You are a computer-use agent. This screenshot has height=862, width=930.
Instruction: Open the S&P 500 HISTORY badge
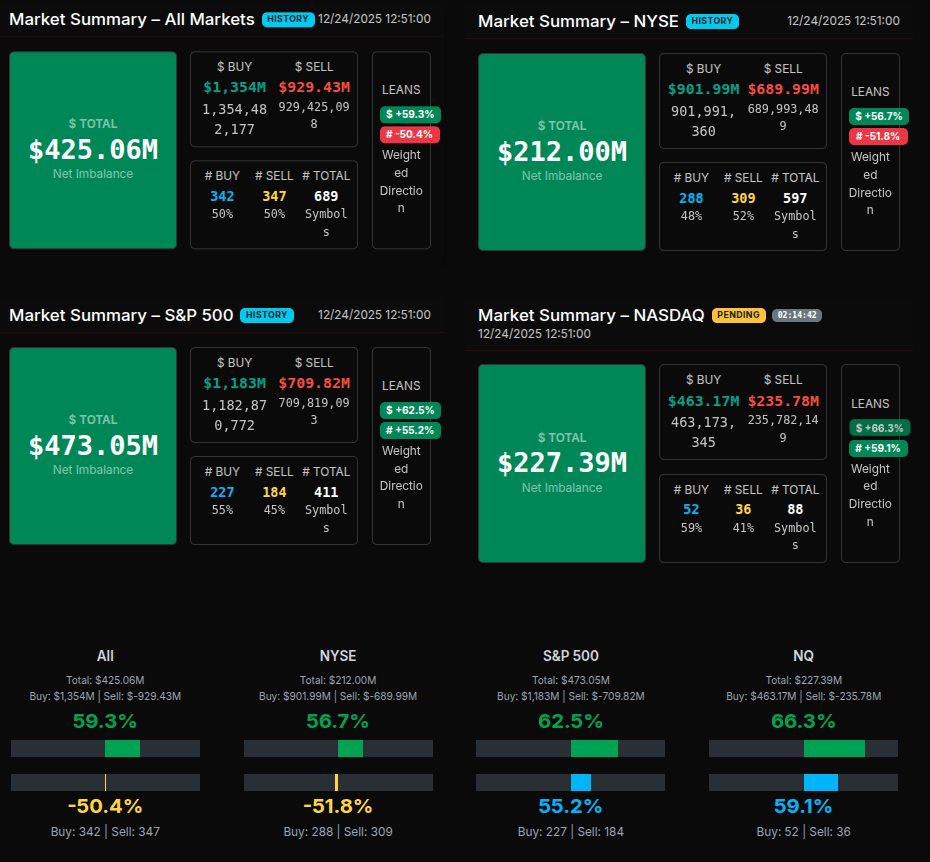click(x=266, y=315)
